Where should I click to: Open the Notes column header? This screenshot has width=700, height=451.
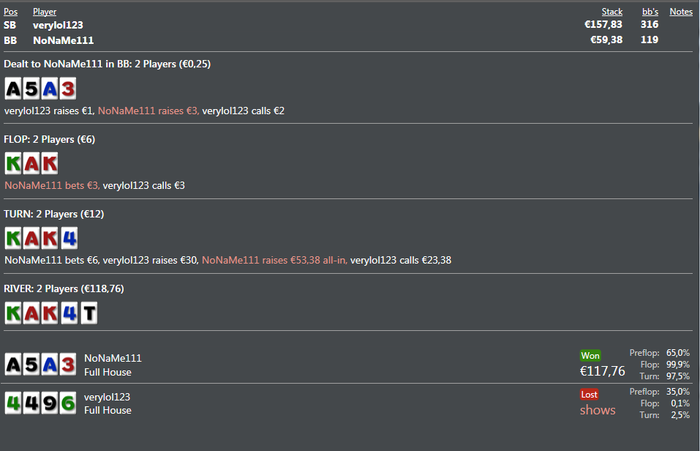[681, 12]
